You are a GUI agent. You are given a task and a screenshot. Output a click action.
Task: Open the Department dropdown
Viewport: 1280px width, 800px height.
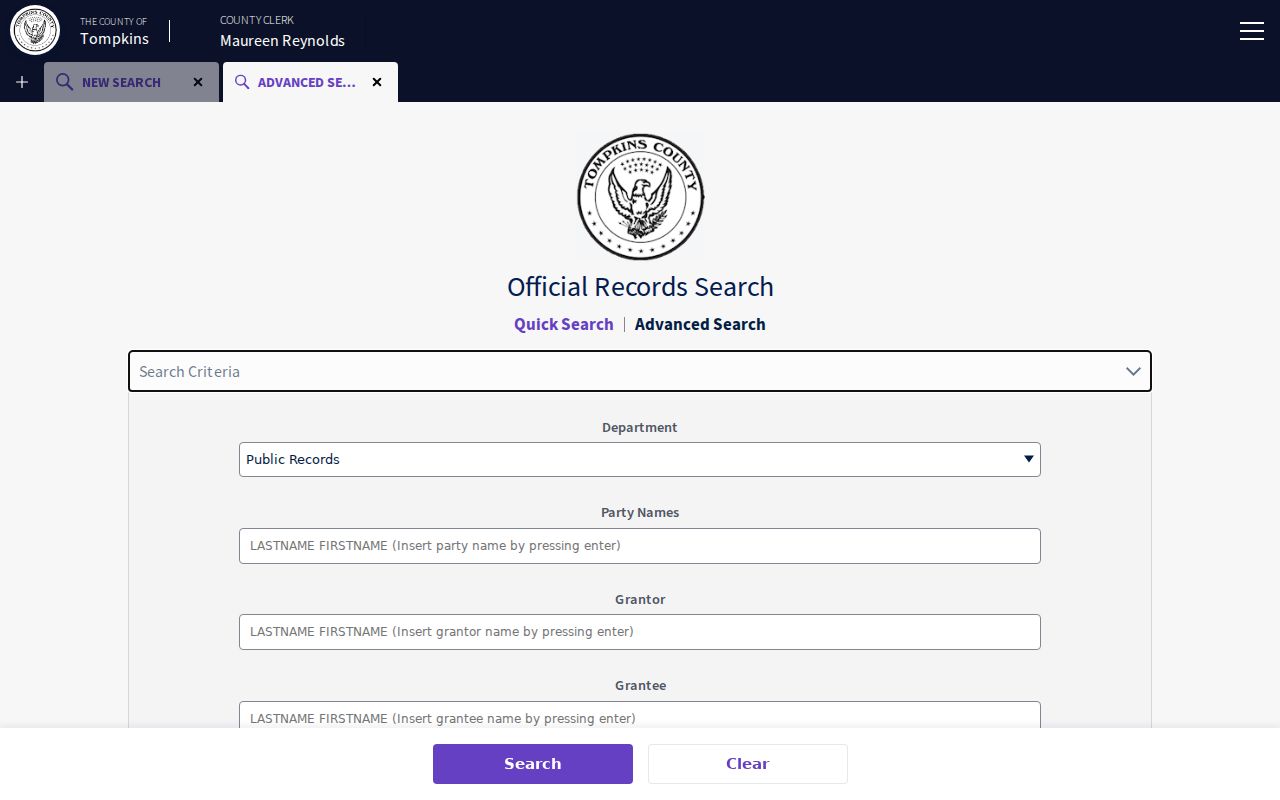point(640,460)
